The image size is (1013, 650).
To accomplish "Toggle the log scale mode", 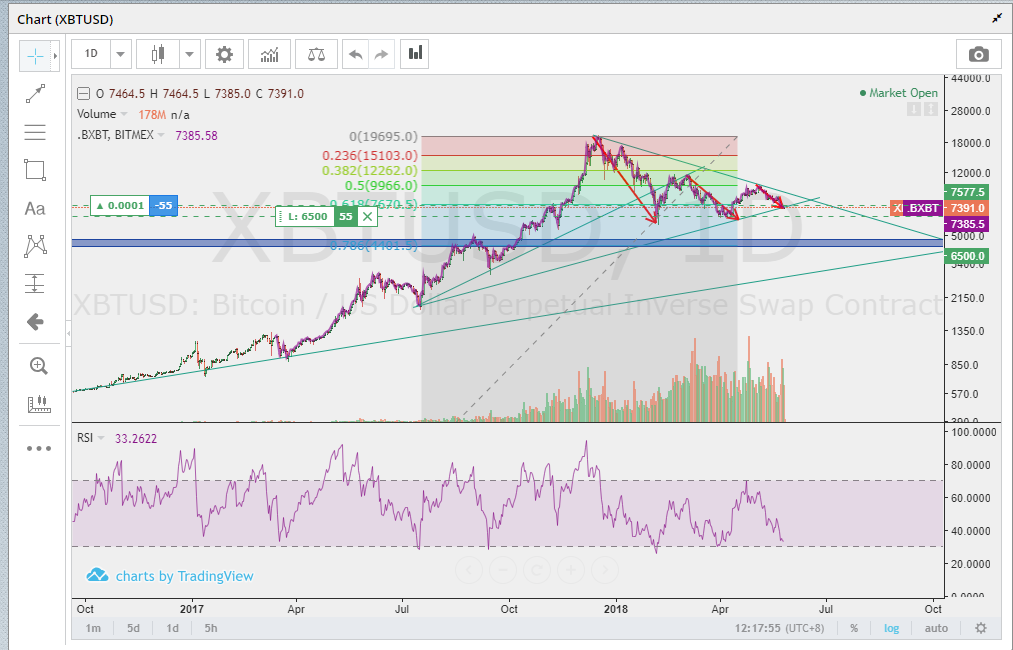I will 892,628.
